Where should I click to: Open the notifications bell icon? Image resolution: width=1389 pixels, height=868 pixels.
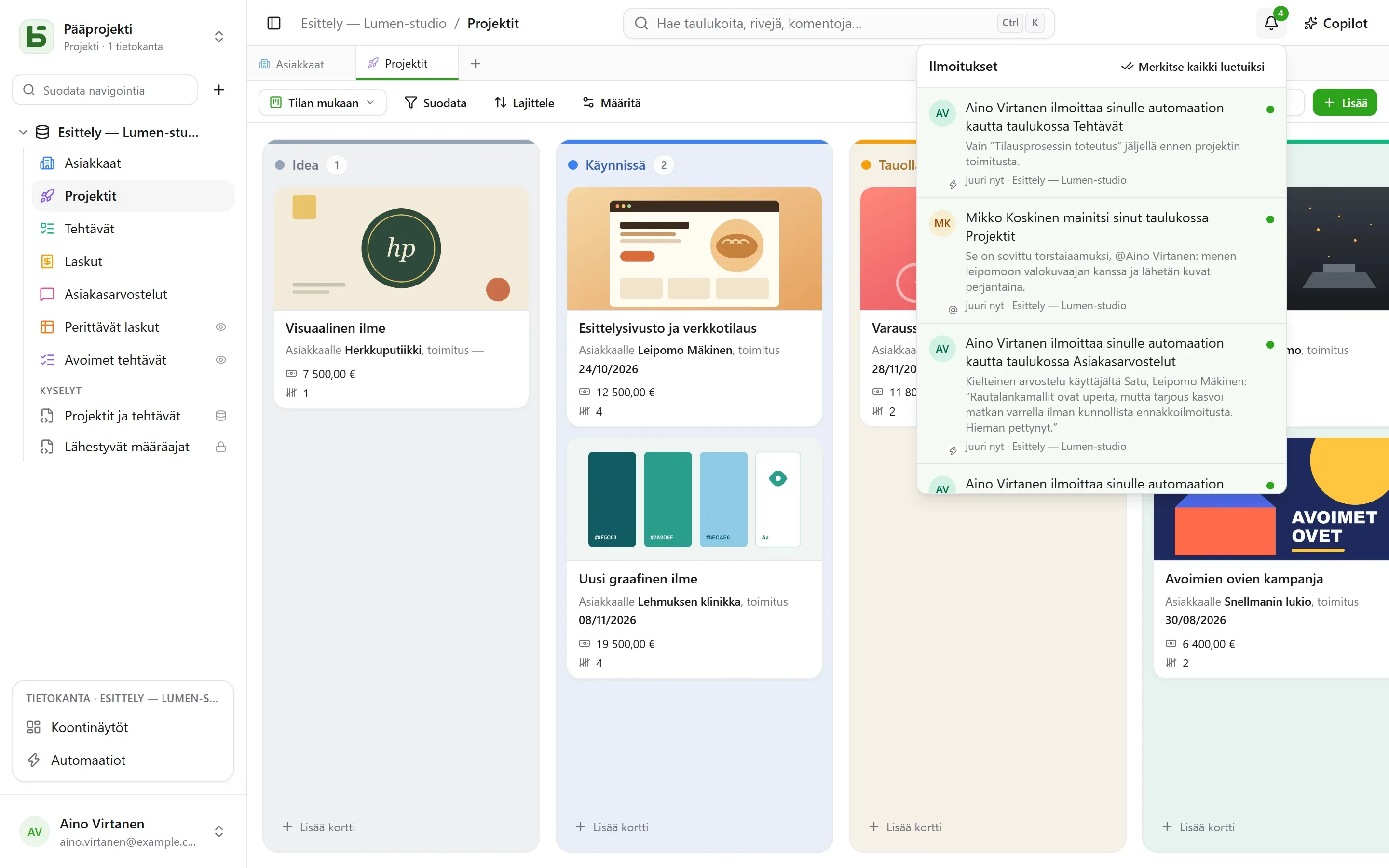pos(1271,23)
